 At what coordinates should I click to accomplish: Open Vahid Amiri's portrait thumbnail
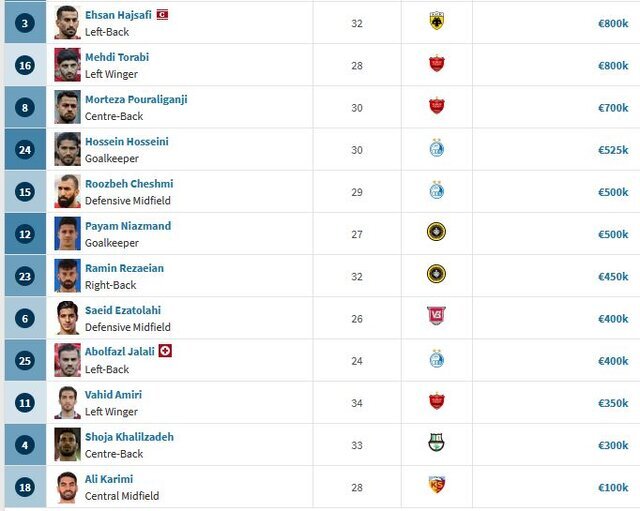pyautogui.click(x=67, y=401)
